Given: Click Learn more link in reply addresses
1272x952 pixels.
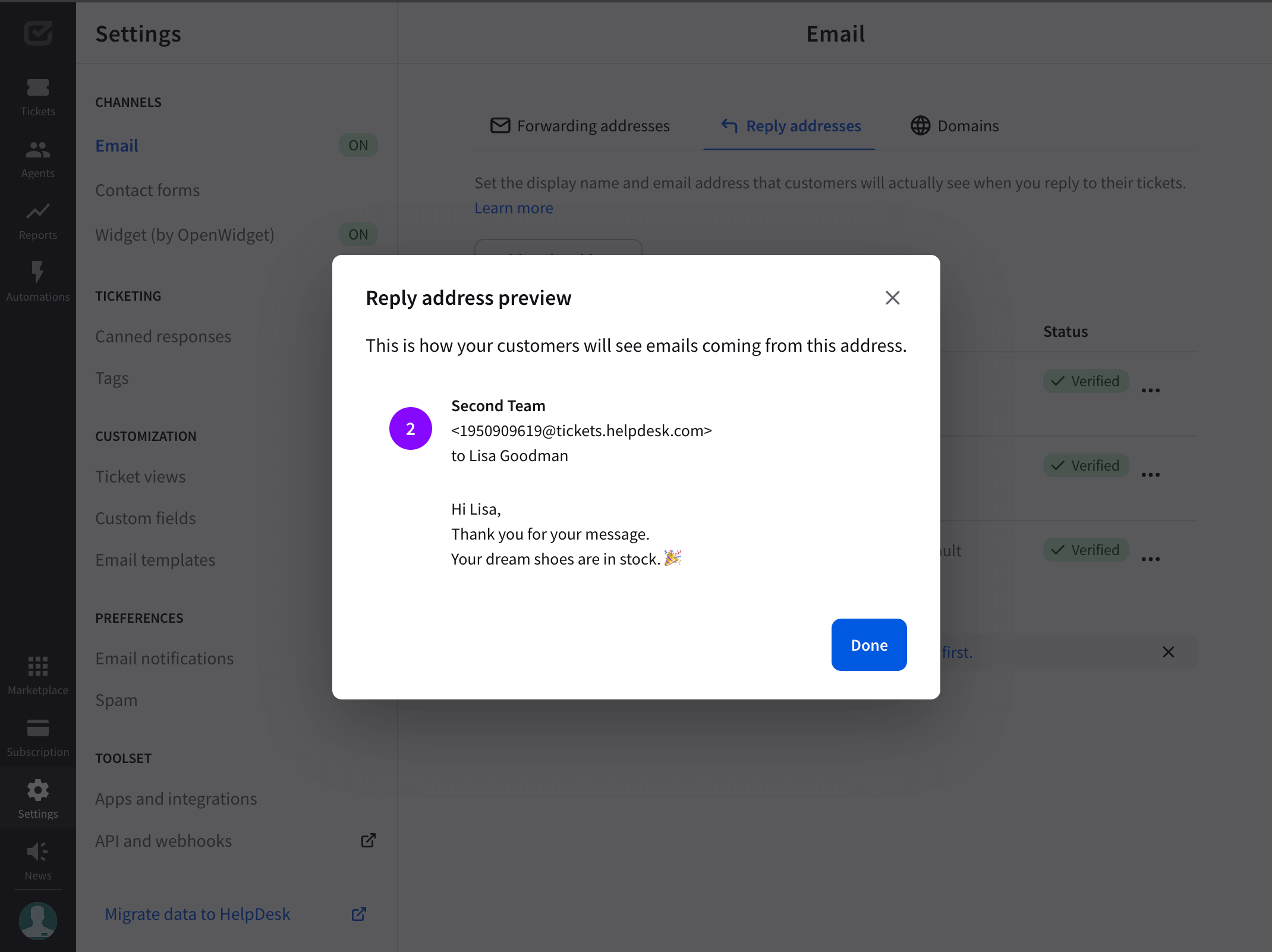Looking at the screenshot, I should (x=514, y=207).
